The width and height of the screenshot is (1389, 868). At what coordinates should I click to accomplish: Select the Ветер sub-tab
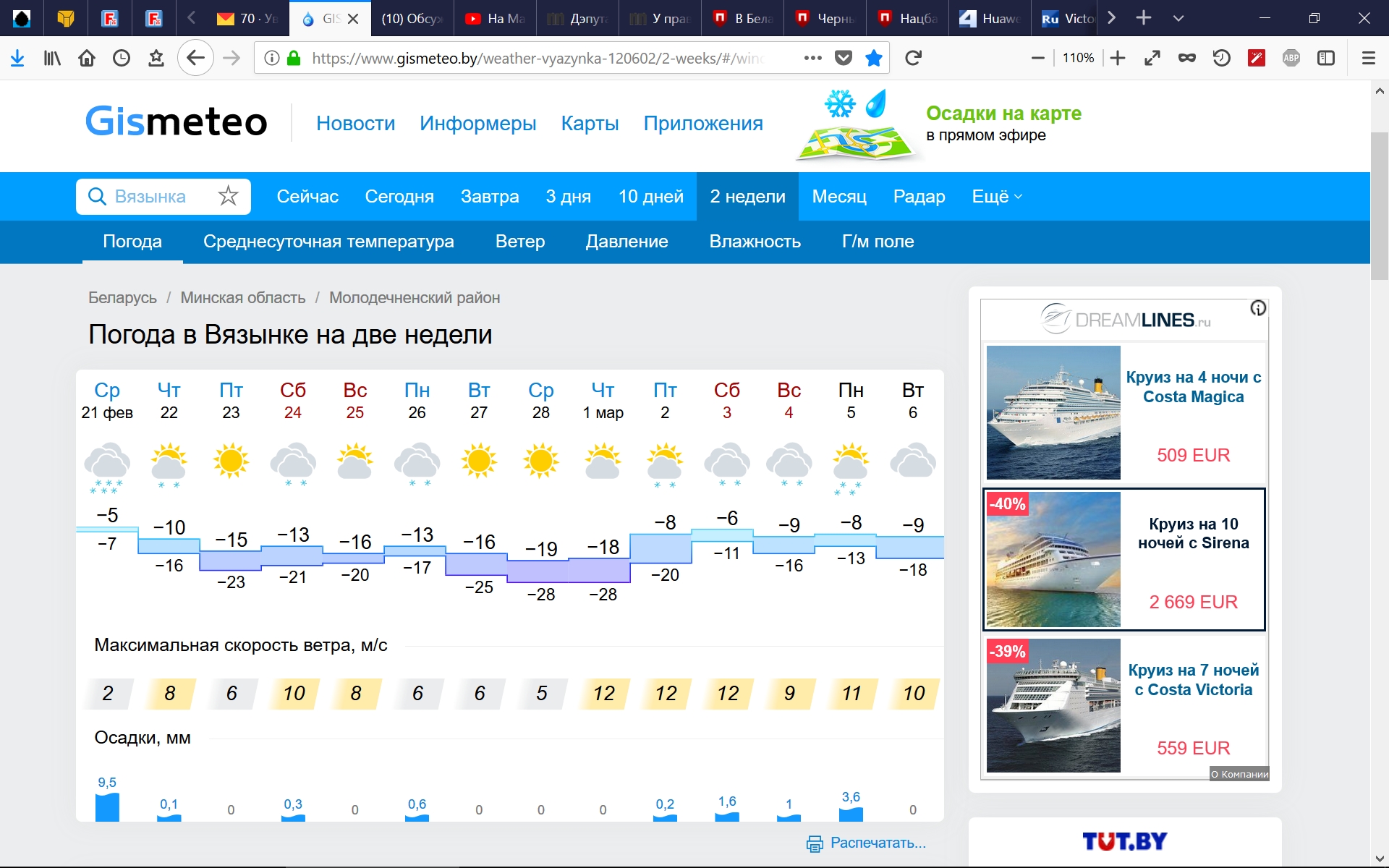(519, 242)
